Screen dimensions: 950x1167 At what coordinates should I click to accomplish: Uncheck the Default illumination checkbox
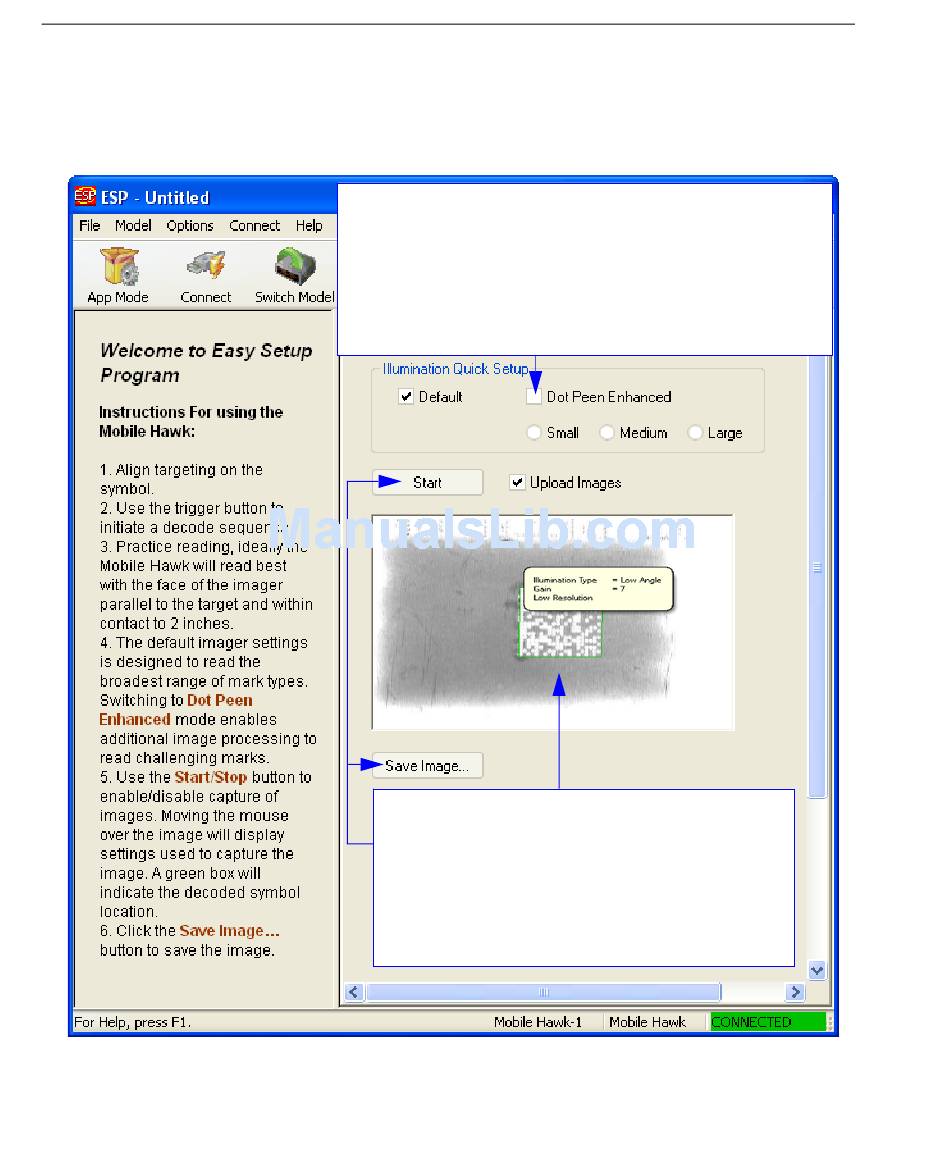406,397
